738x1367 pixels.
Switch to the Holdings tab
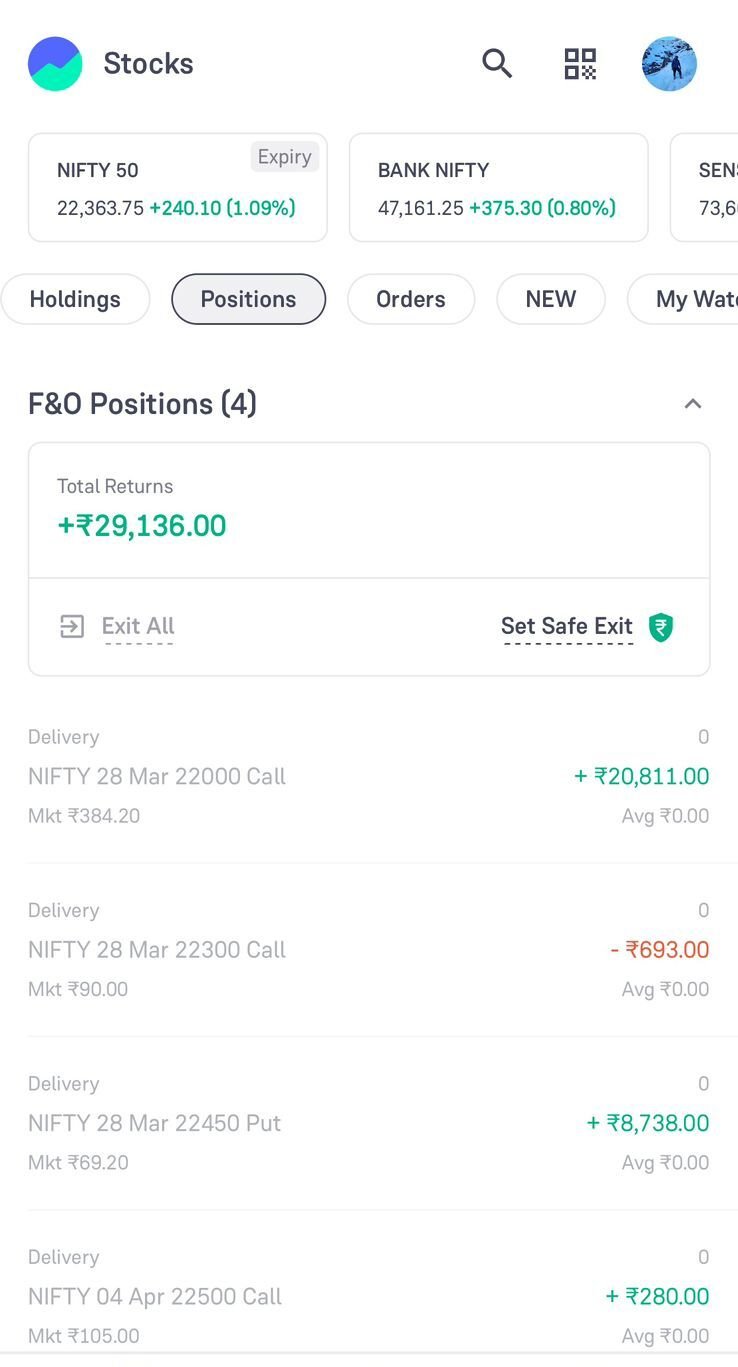coord(75,299)
